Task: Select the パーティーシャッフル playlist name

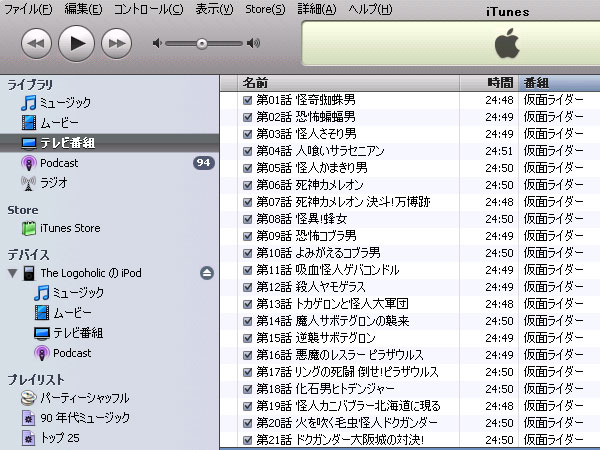Action: (85, 398)
